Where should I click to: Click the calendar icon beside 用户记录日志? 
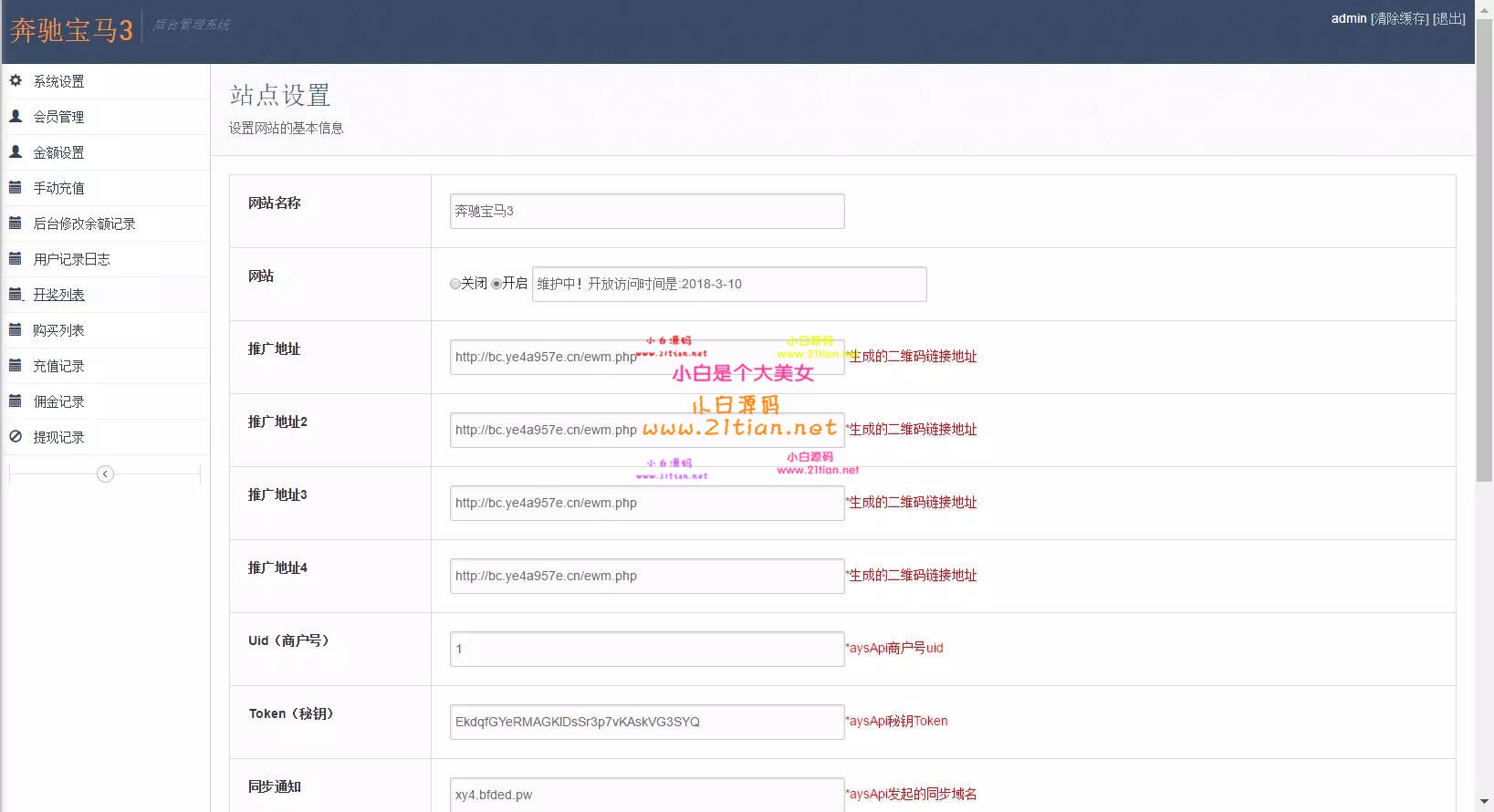click(x=16, y=259)
